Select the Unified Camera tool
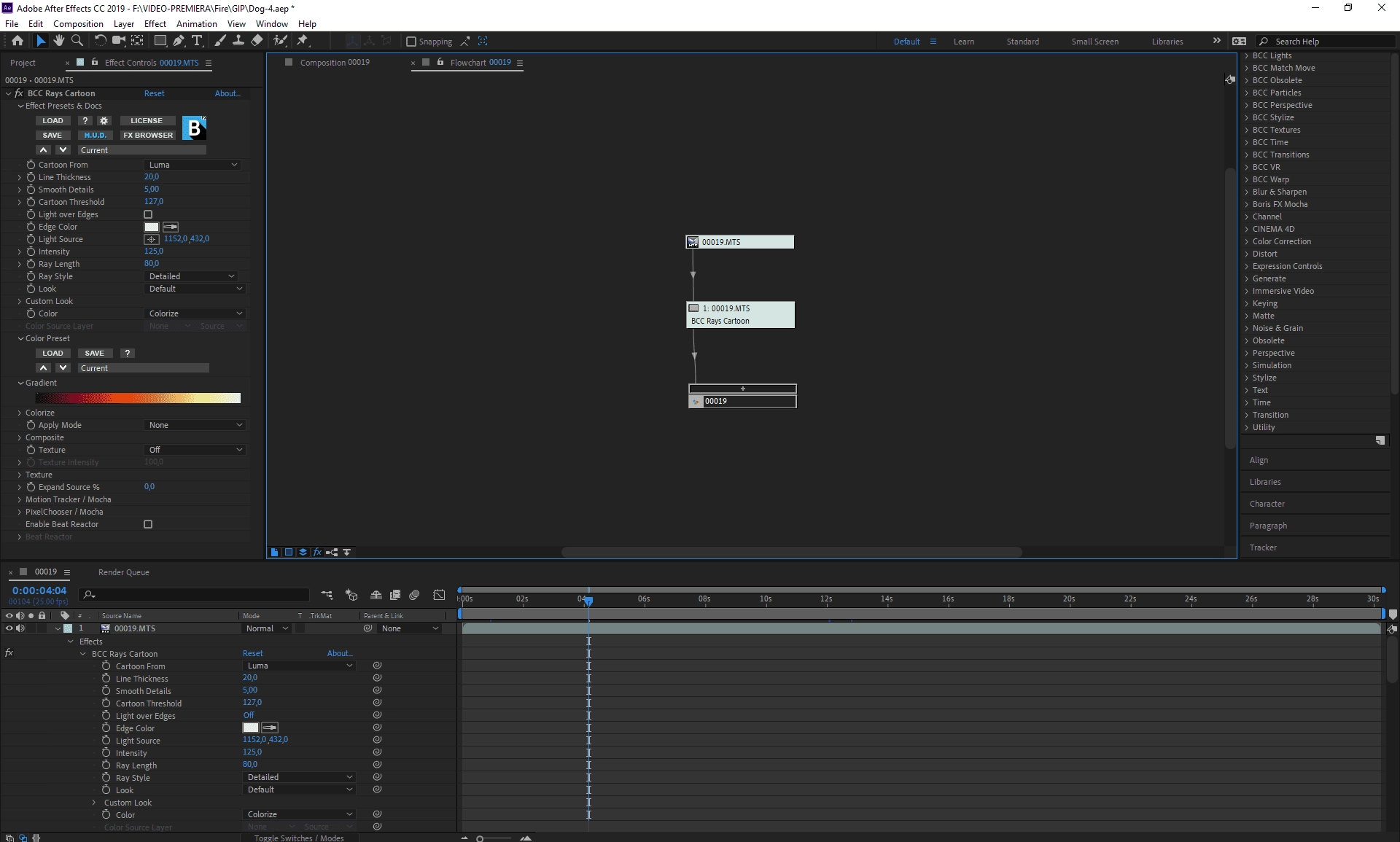 pos(119,41)
